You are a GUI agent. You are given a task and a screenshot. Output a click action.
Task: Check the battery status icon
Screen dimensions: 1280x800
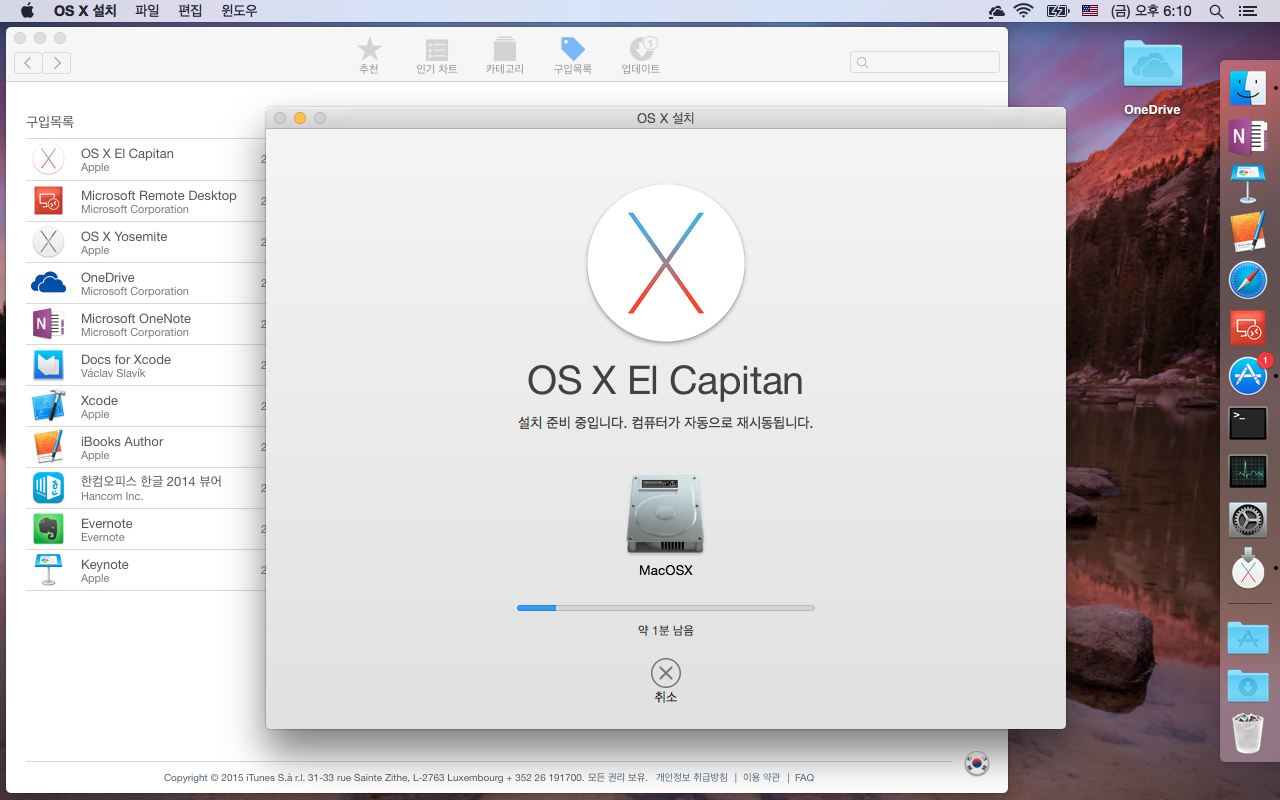(1057, 11)
